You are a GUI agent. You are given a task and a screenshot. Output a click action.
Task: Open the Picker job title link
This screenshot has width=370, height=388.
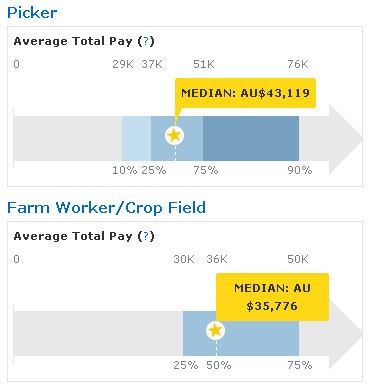click(32, 13)
